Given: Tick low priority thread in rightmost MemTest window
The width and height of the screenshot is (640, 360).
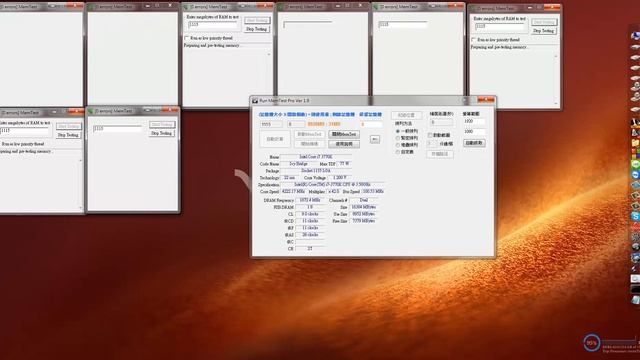Looking at the screenshot, I should pos(473,40).
